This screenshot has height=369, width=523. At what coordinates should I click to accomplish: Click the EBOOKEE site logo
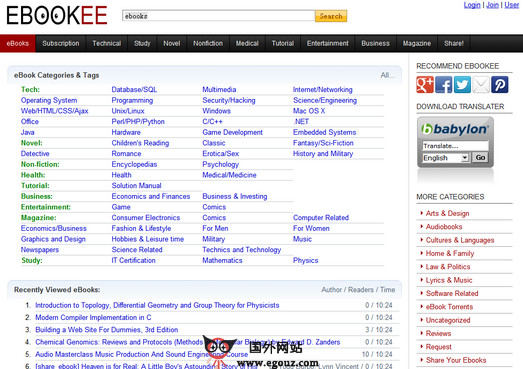click(57, 15)
